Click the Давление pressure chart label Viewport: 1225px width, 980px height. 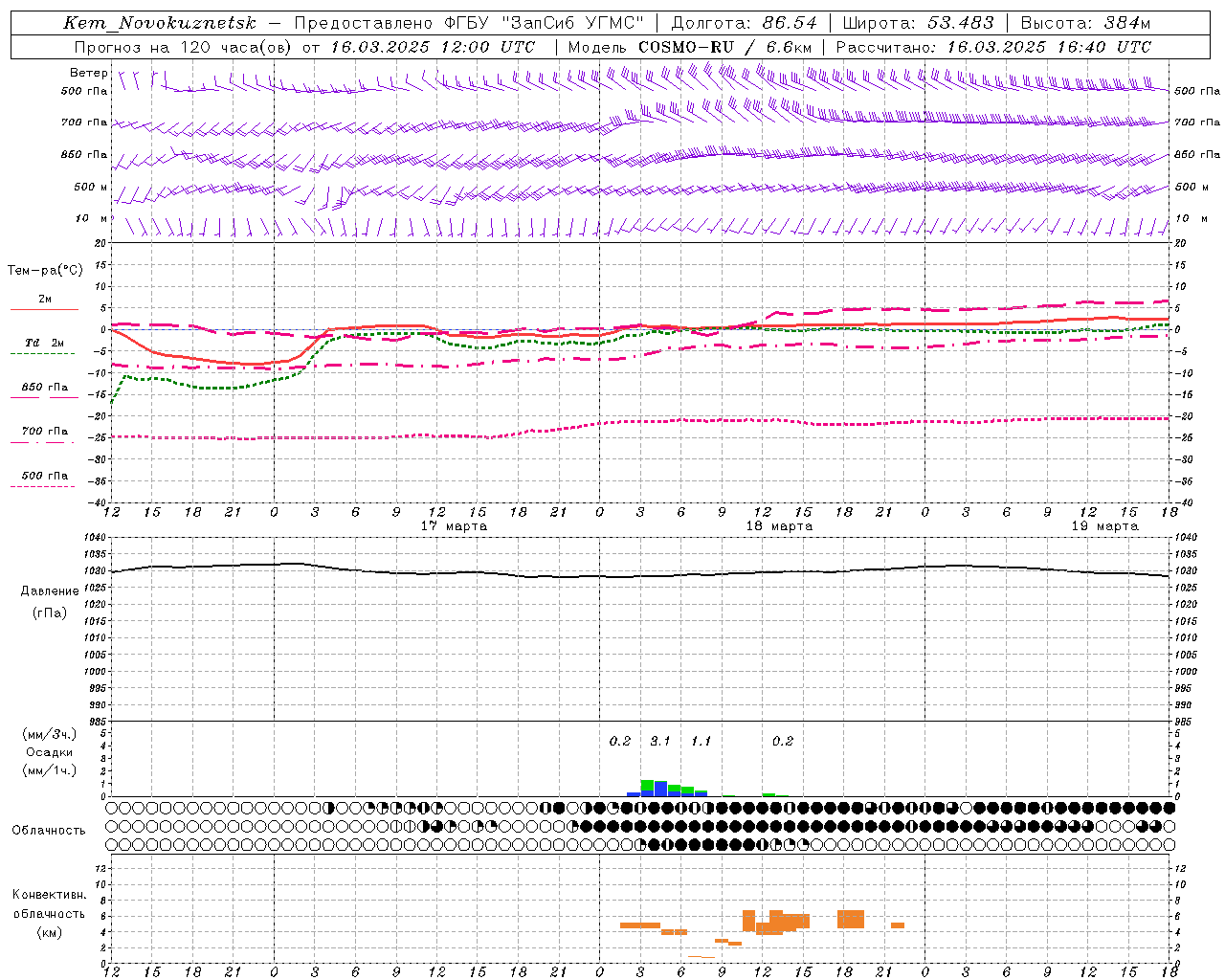tap(49, 591)
